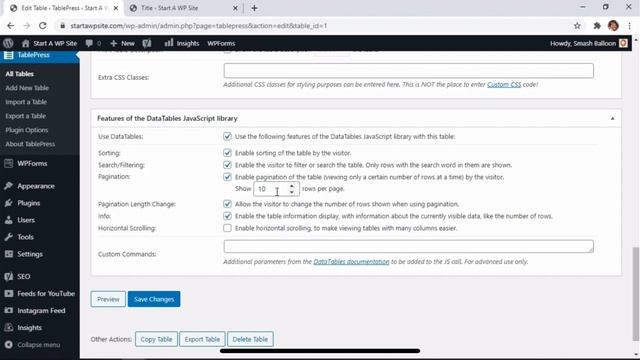The image size is (640, 360).
Task: Enable the Horizontal Scrolling checkbox
Action: 227,228
